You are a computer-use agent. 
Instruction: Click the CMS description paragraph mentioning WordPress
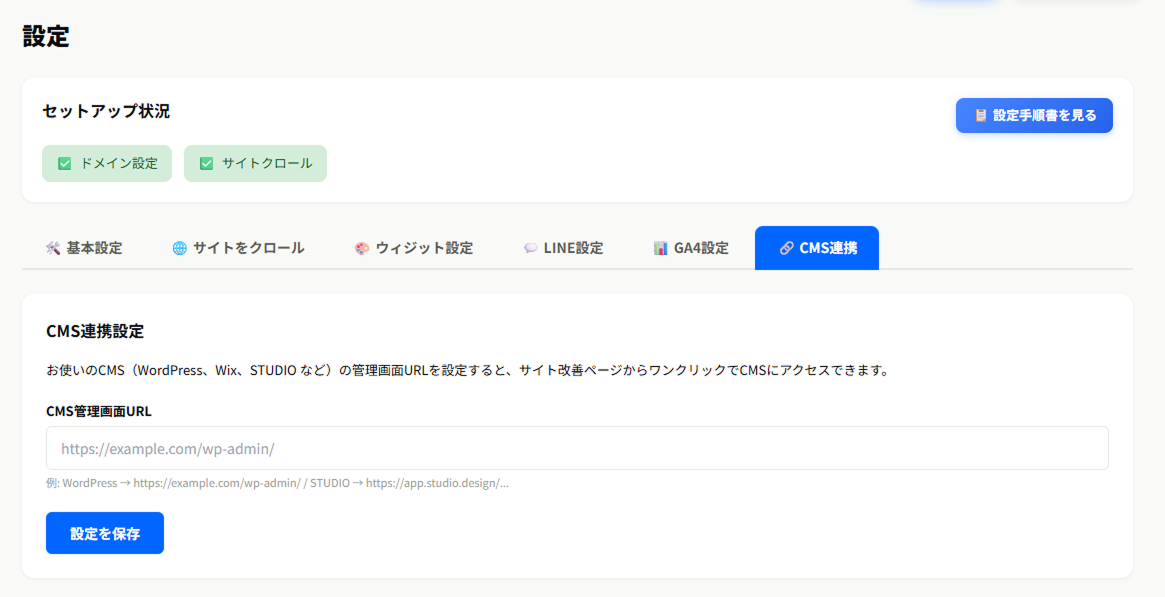click(x=468, y=370)
